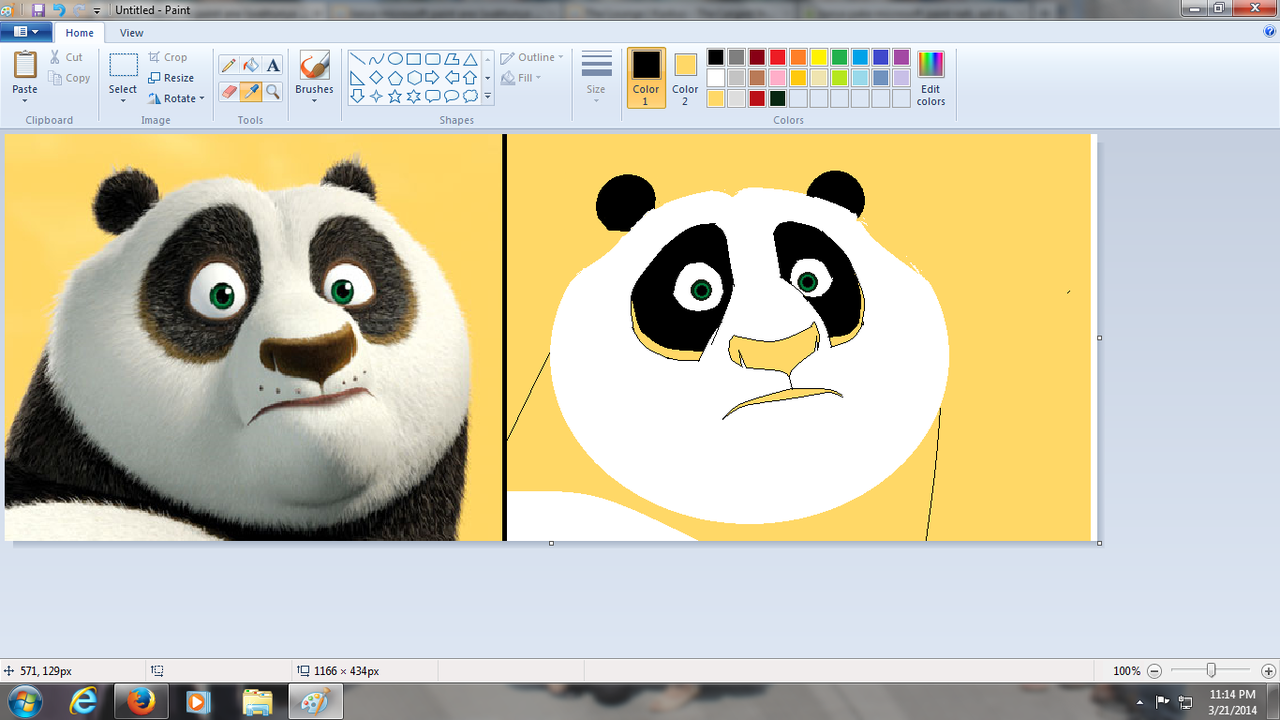Open Edit colors dialog
The height and width of the screenshot is (720, 1280).
931,78
